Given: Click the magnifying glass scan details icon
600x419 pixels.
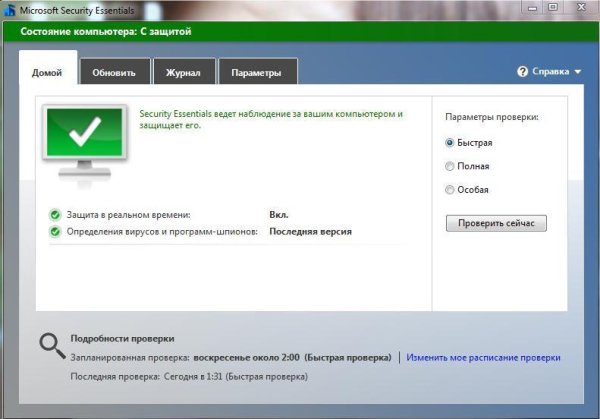Looking at the screenshot, I should pos(52,346).
